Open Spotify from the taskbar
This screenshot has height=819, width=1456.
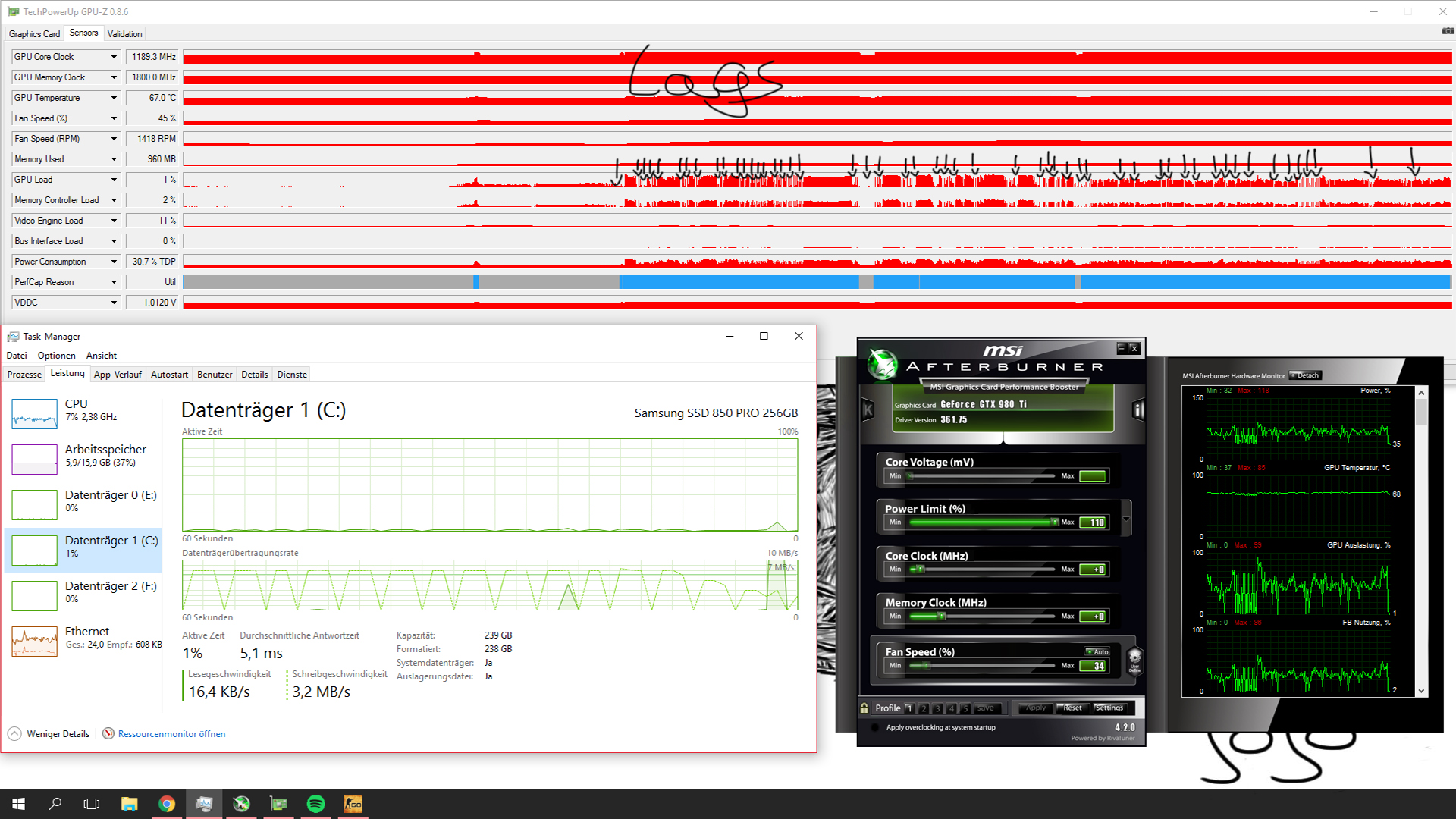pos(315,804)
